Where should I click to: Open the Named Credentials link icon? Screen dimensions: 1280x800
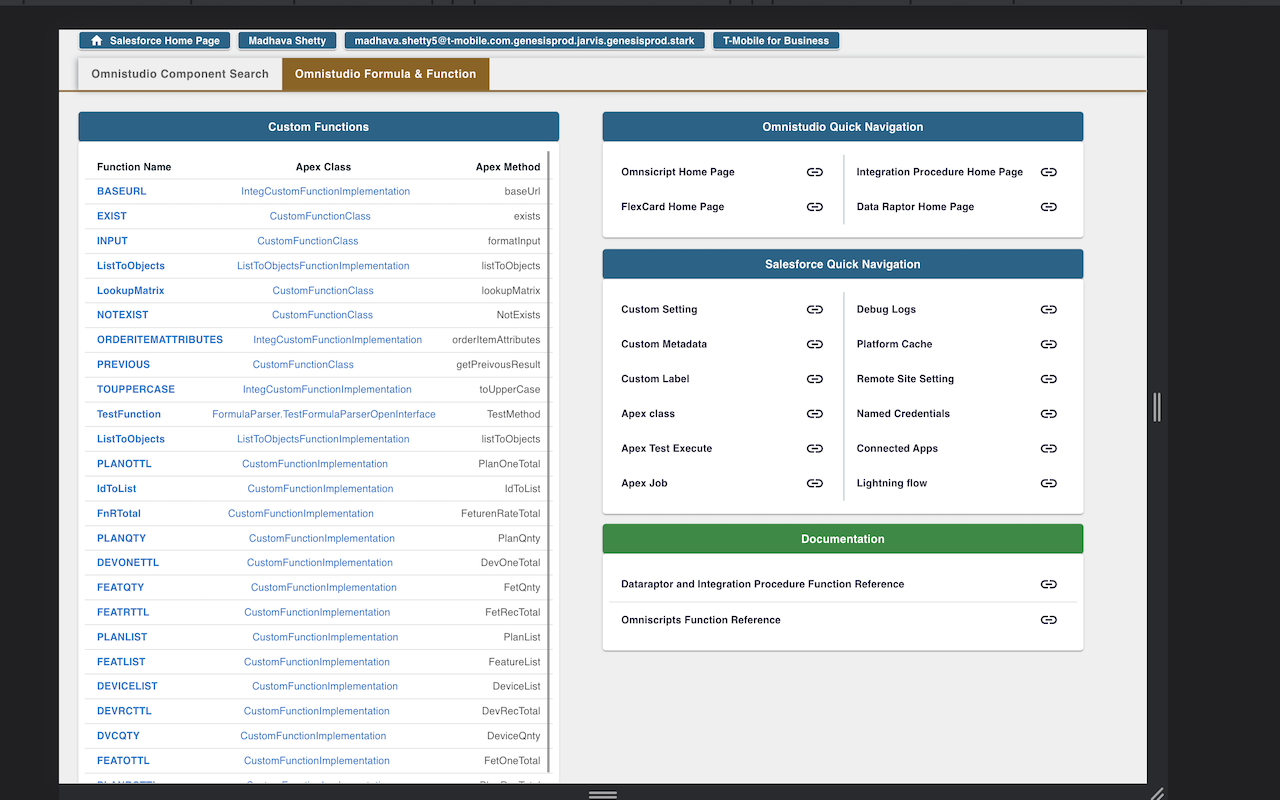1048,413
